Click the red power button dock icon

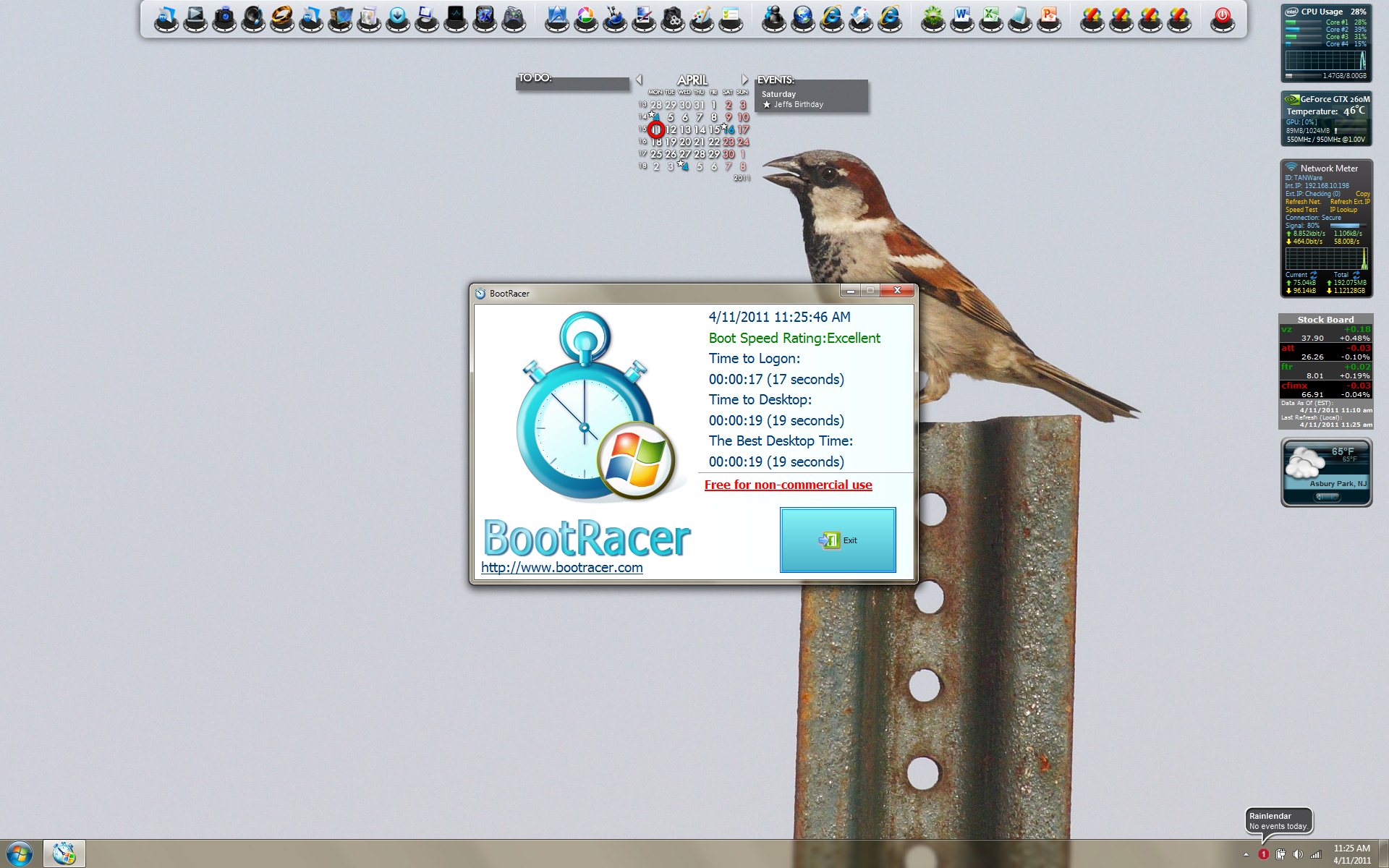click(1222, 16)
